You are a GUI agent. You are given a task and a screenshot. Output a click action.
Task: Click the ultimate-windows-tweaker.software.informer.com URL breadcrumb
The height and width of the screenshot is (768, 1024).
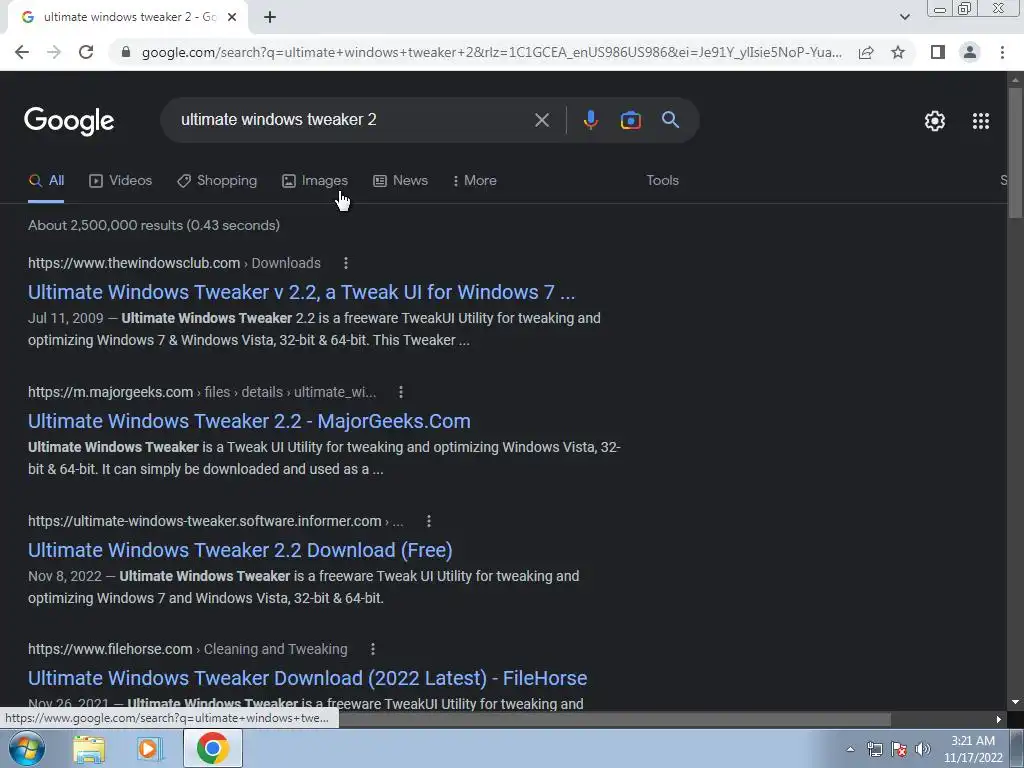coord(216,521)
